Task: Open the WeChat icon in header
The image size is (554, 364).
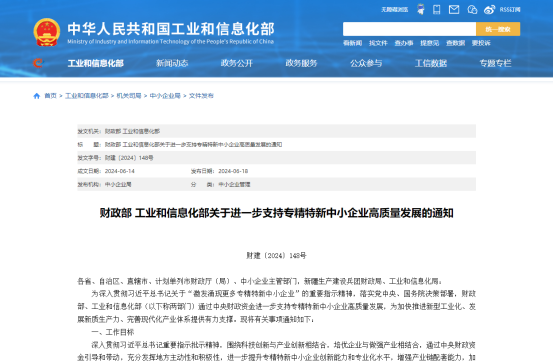Action: click(472, 10)
